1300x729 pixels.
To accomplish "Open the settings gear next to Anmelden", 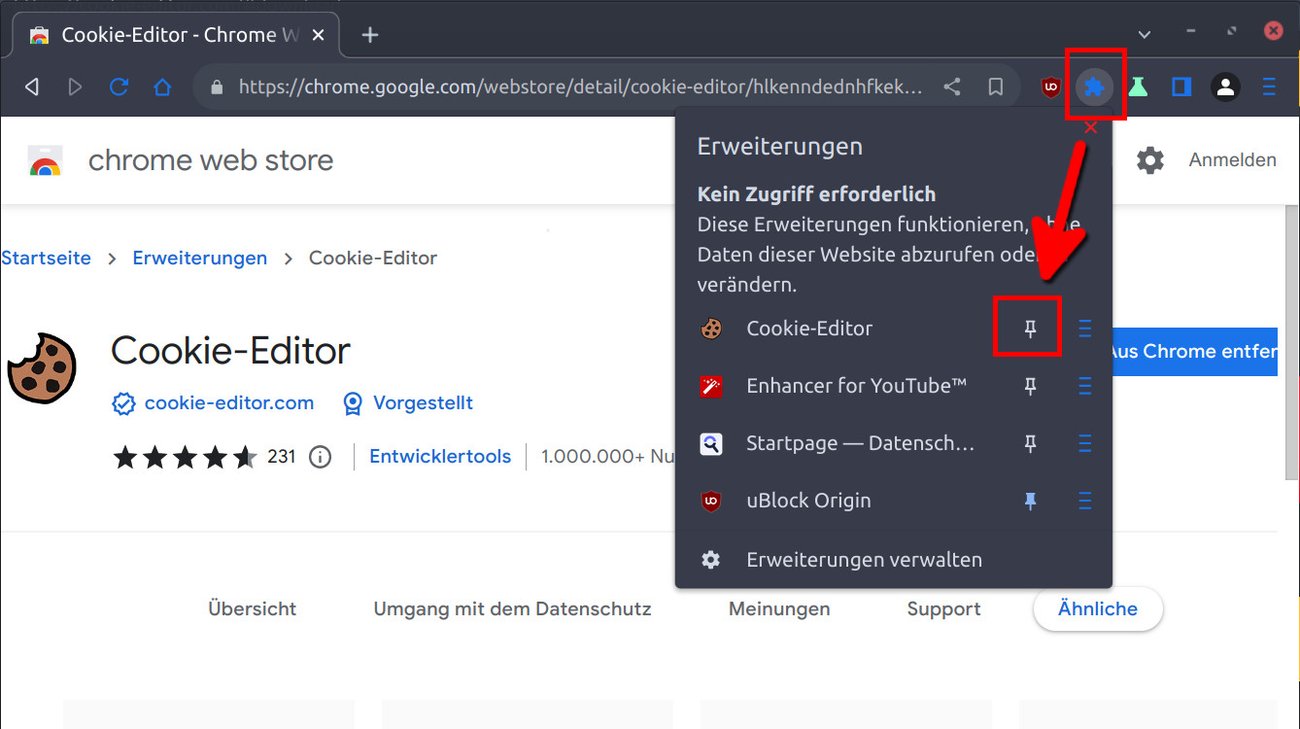I will pos(1150,159).
